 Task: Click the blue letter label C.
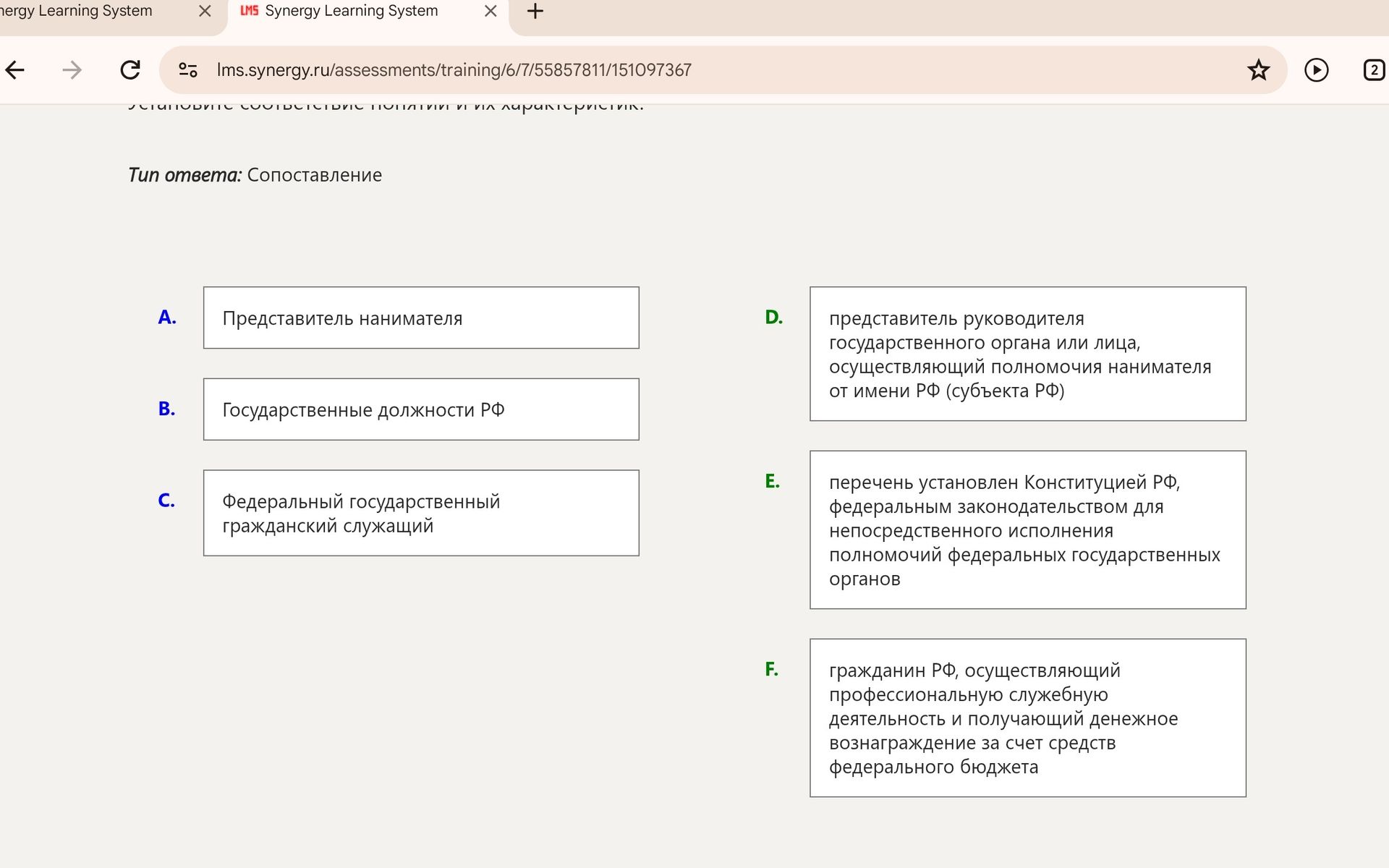coord(166,501)
